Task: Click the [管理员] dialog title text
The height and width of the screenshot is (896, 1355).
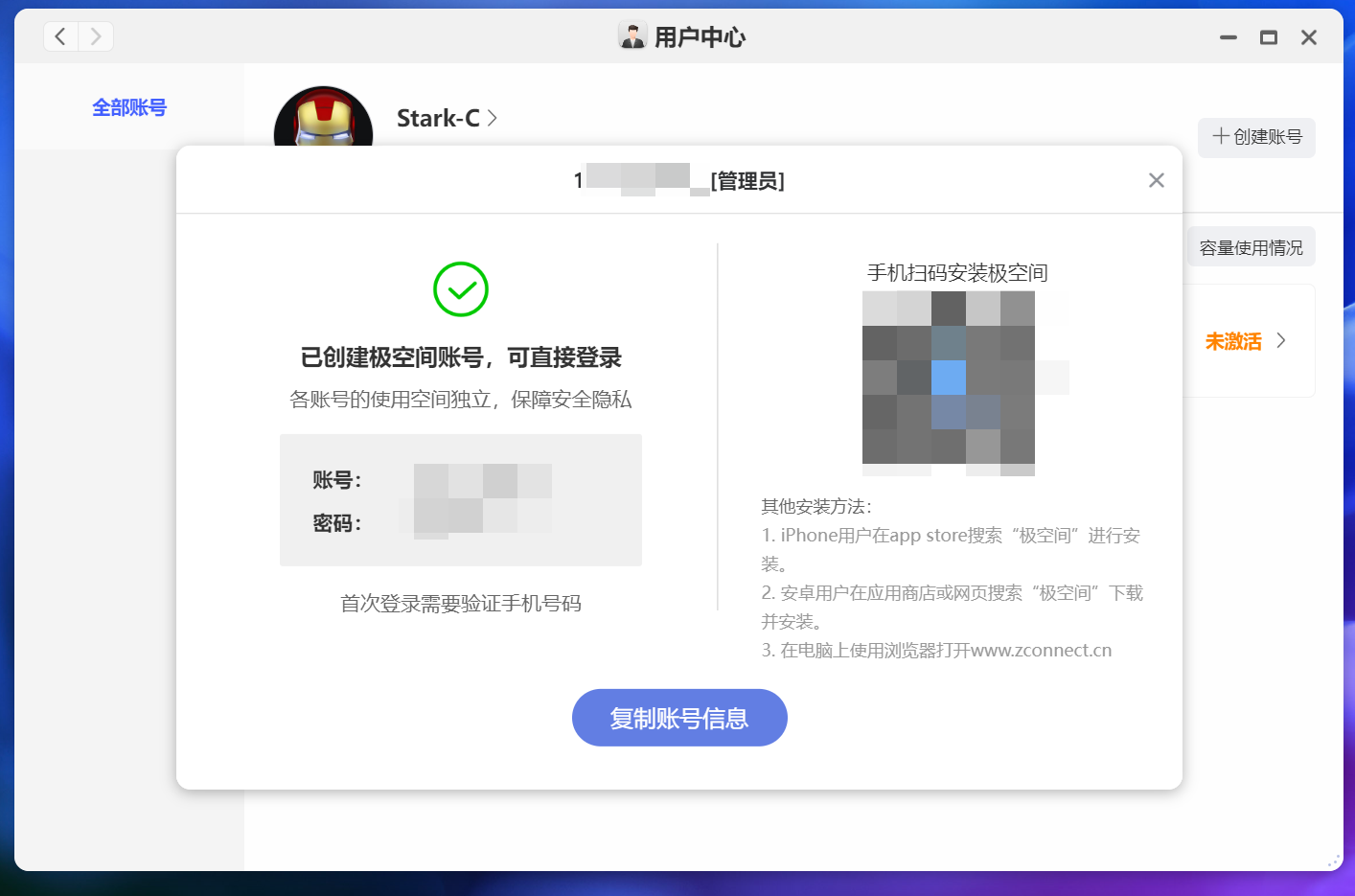Action: point(747,181)
